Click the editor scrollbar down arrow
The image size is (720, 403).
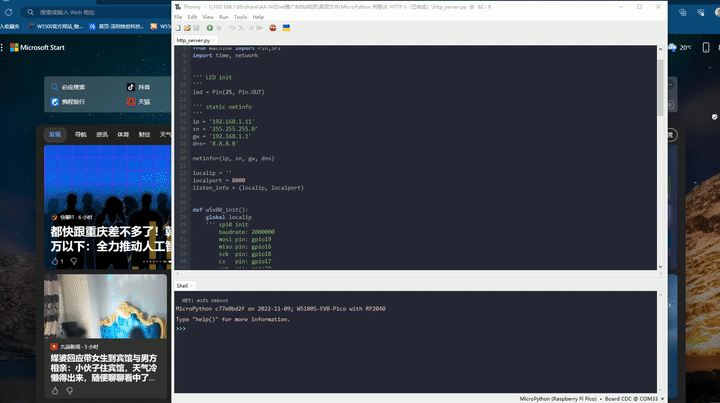[660, 267]
